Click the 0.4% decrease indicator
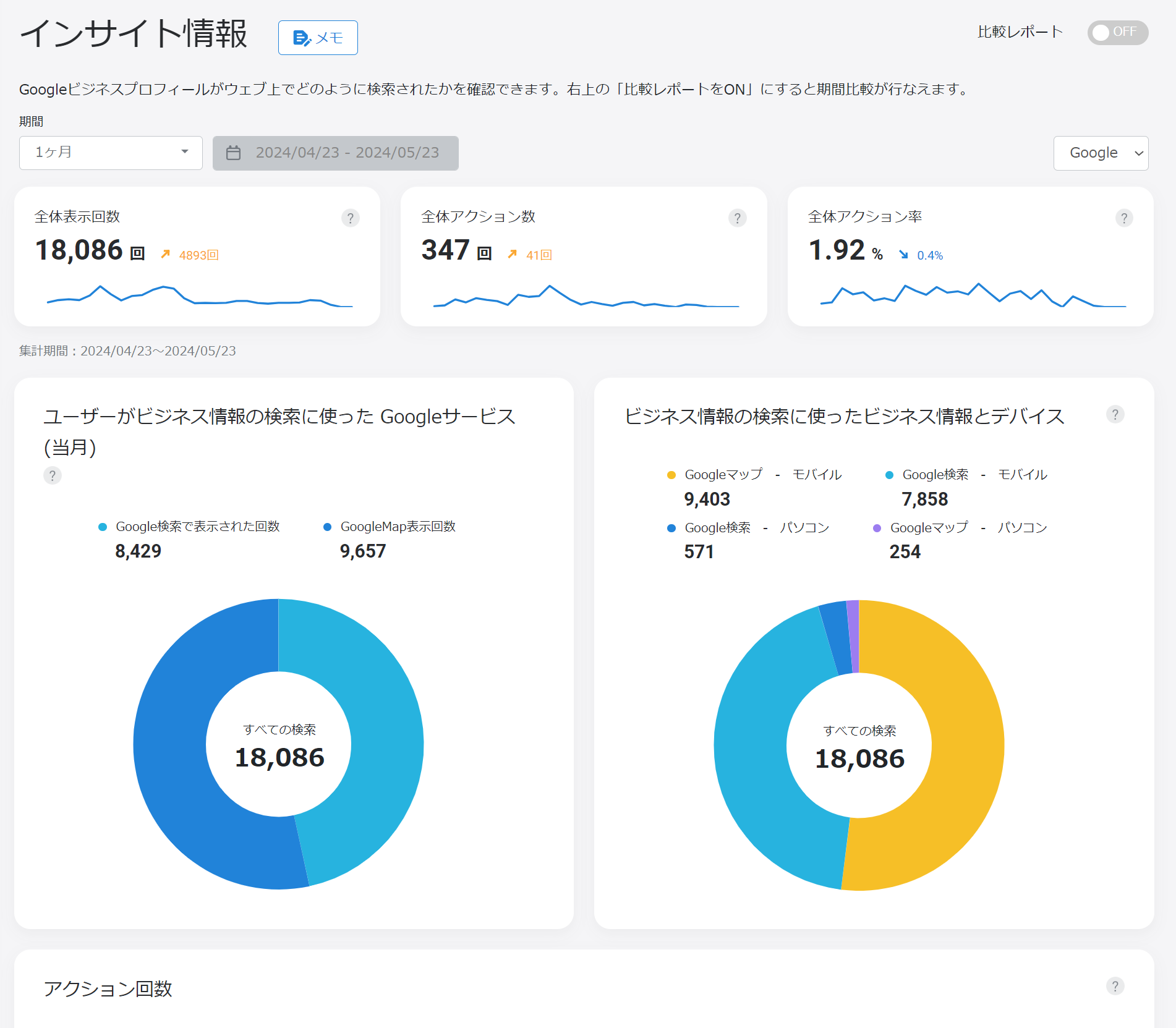This screenshot has height=1028, width=1176. (921, 255)
